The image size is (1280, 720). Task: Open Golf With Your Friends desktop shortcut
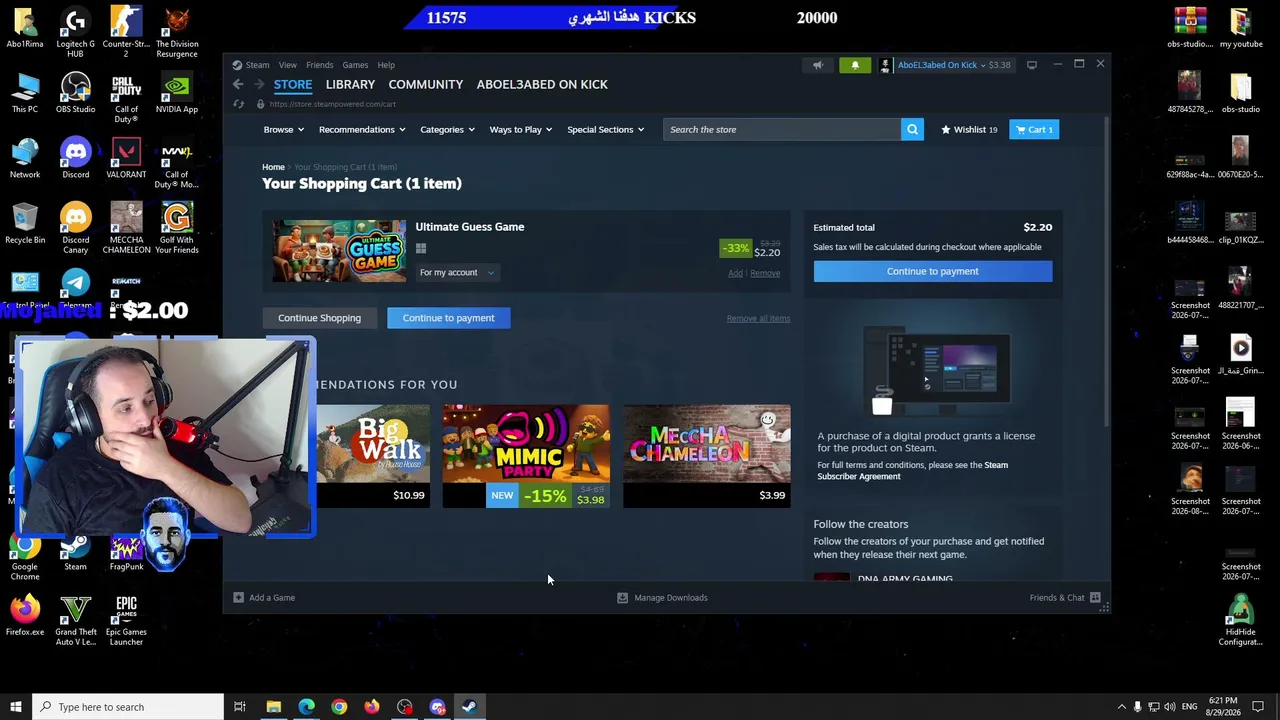point(177,229)
